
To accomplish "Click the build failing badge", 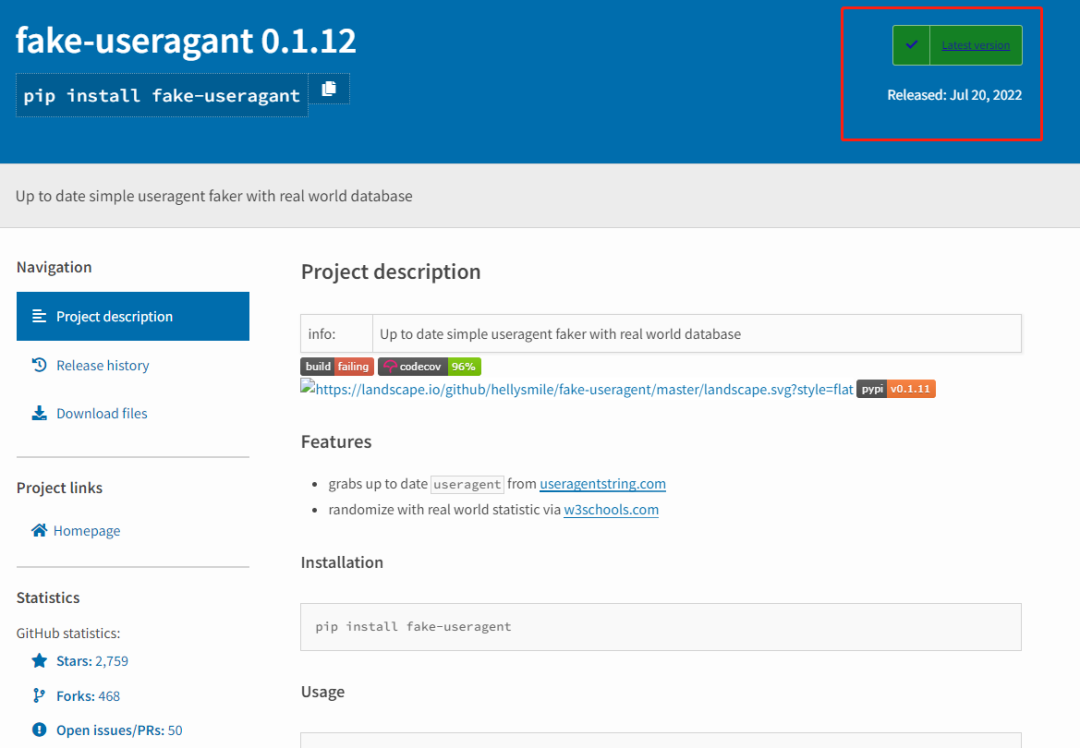I will click(x=338, y=366).
